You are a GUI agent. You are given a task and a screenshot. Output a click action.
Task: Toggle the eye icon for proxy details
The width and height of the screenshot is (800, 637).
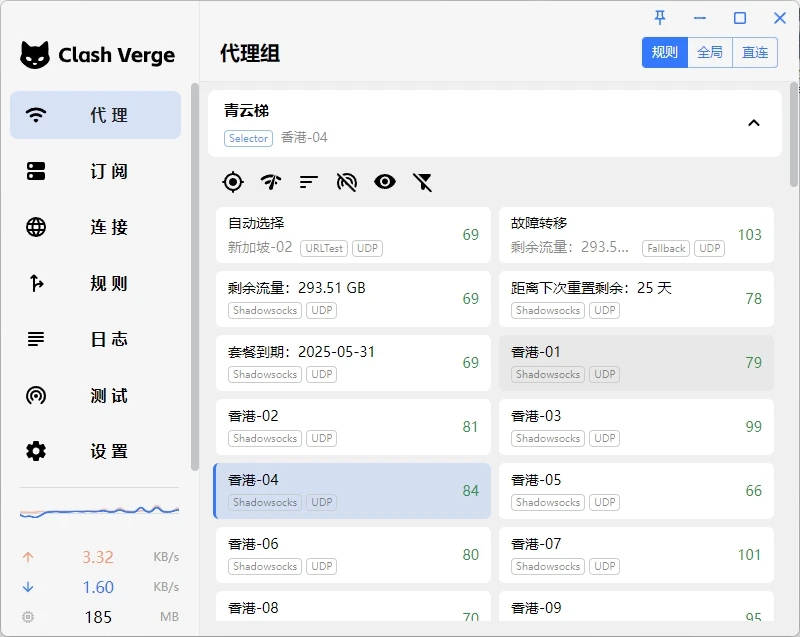[x=385, y=181]
